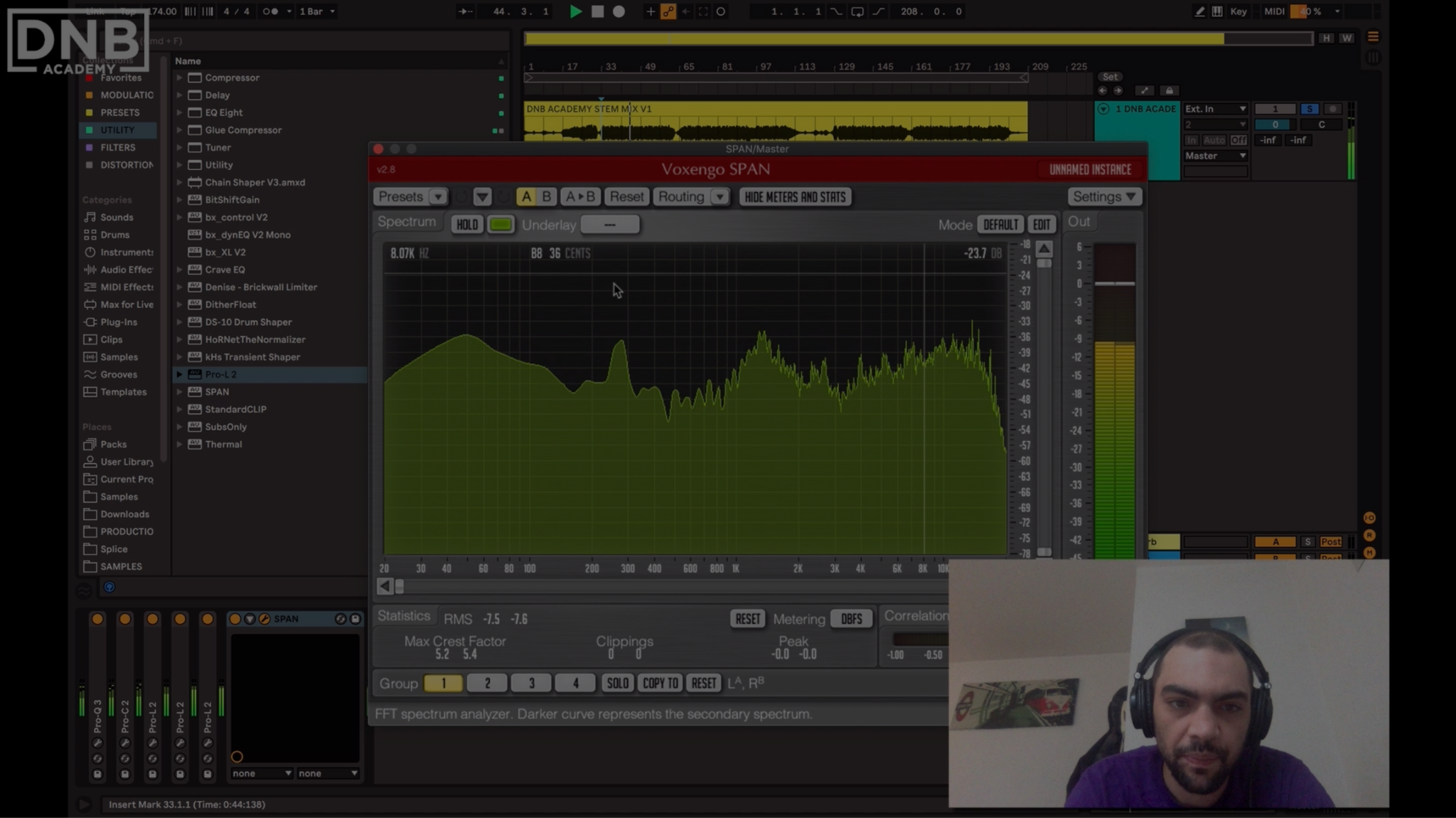Image resolution: width=1456 pixels, height=818 pixels.
Task: Open the Sounds category
Action: [117, 218]
